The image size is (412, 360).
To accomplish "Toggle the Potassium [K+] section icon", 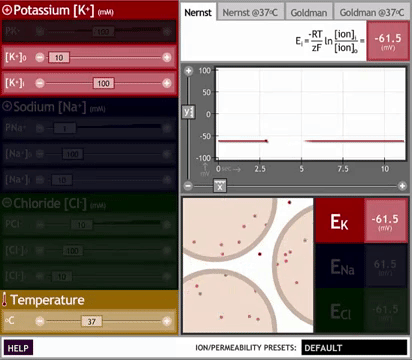I will (7, 11).
